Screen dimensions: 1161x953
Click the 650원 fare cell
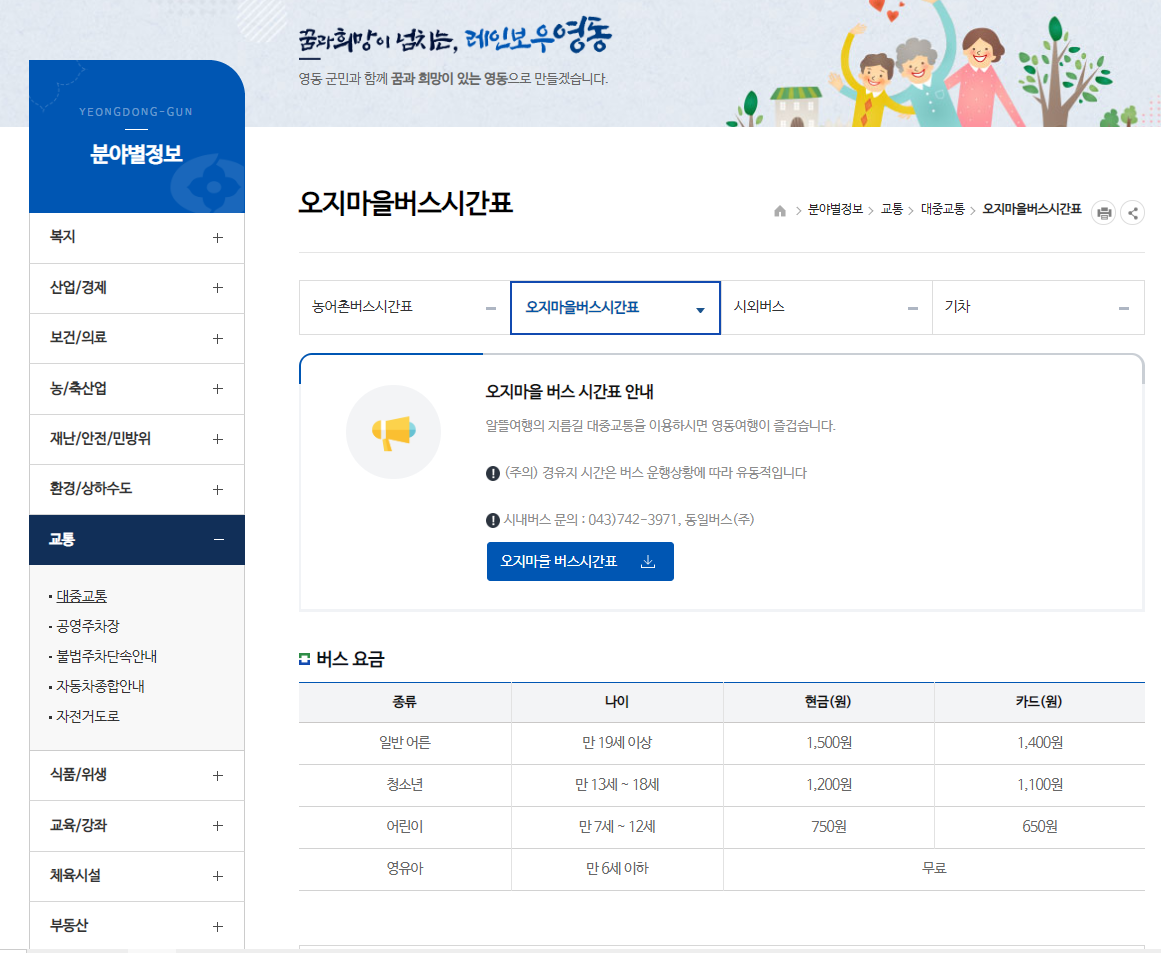[1040, 826]
